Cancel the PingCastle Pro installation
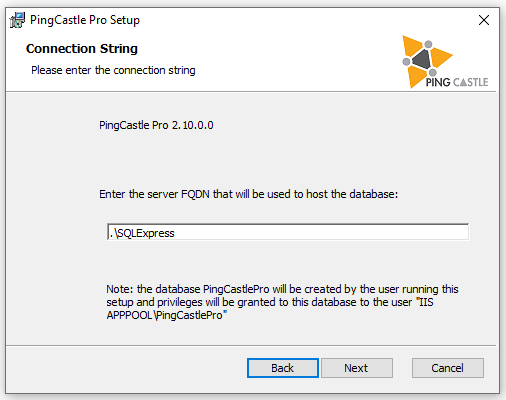The image size is (506, 400). click(x=448, y=368)
